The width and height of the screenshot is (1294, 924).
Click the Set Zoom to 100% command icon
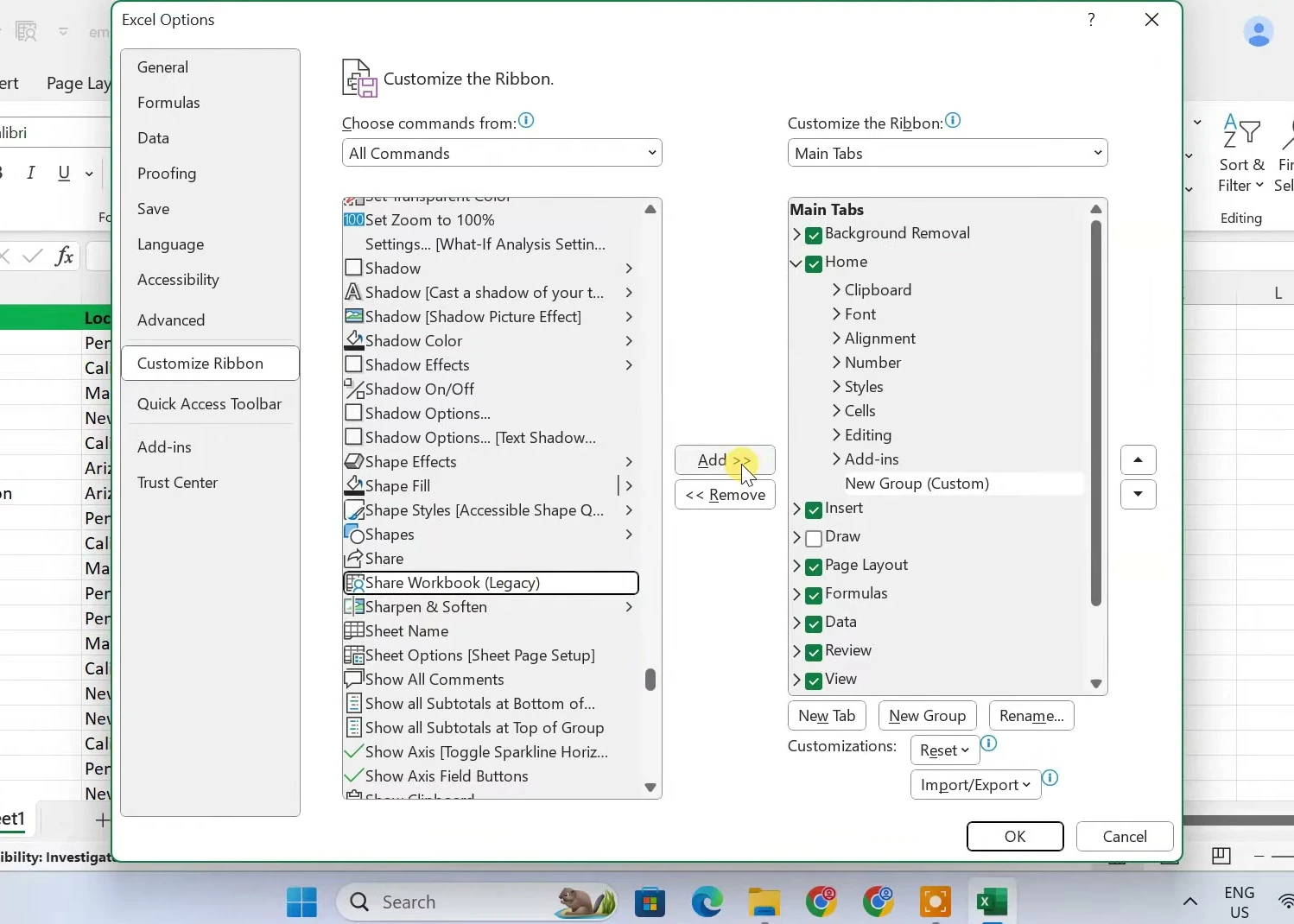353,220
